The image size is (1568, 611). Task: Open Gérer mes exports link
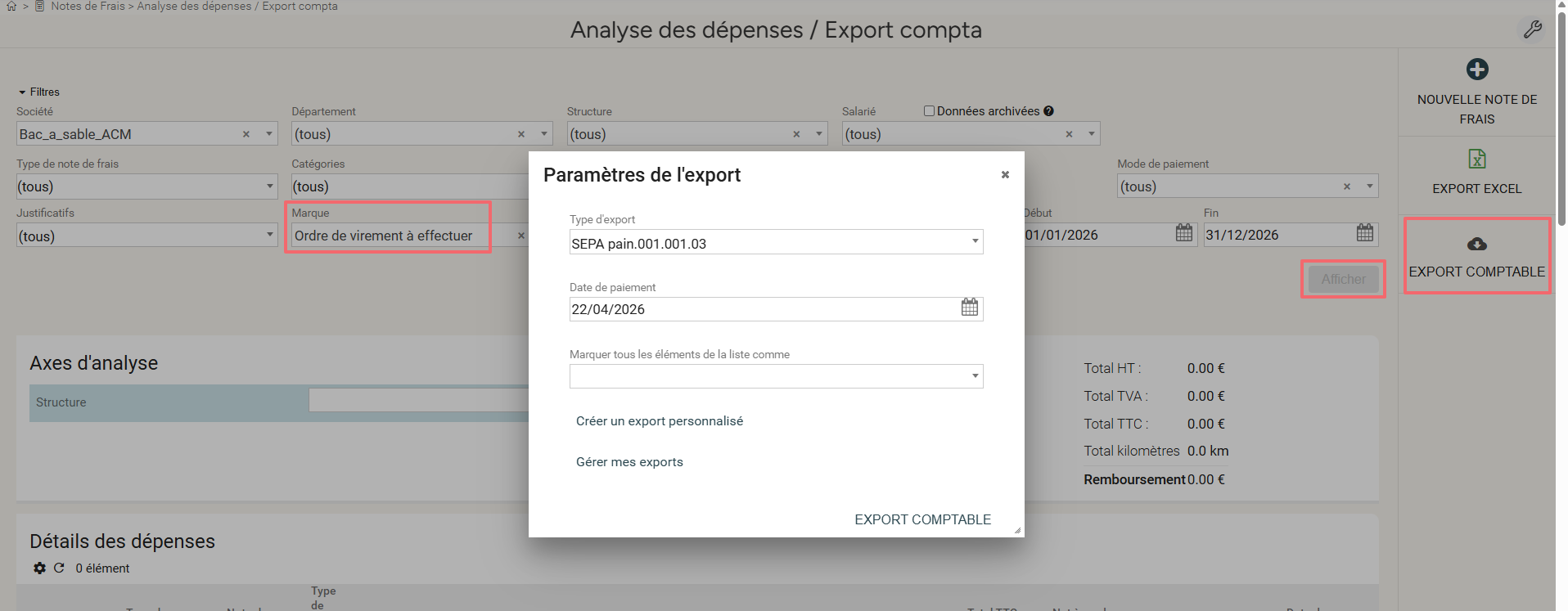tap(629, 462)
